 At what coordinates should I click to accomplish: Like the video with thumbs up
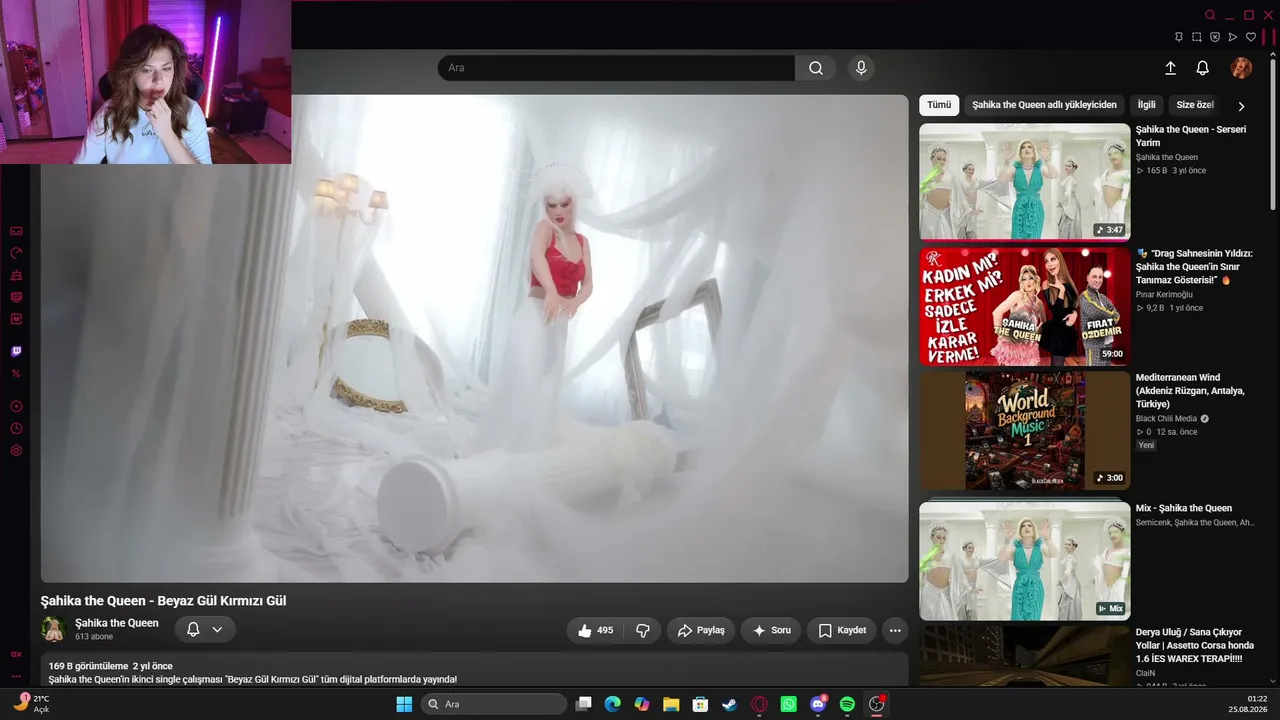(596, 631)
